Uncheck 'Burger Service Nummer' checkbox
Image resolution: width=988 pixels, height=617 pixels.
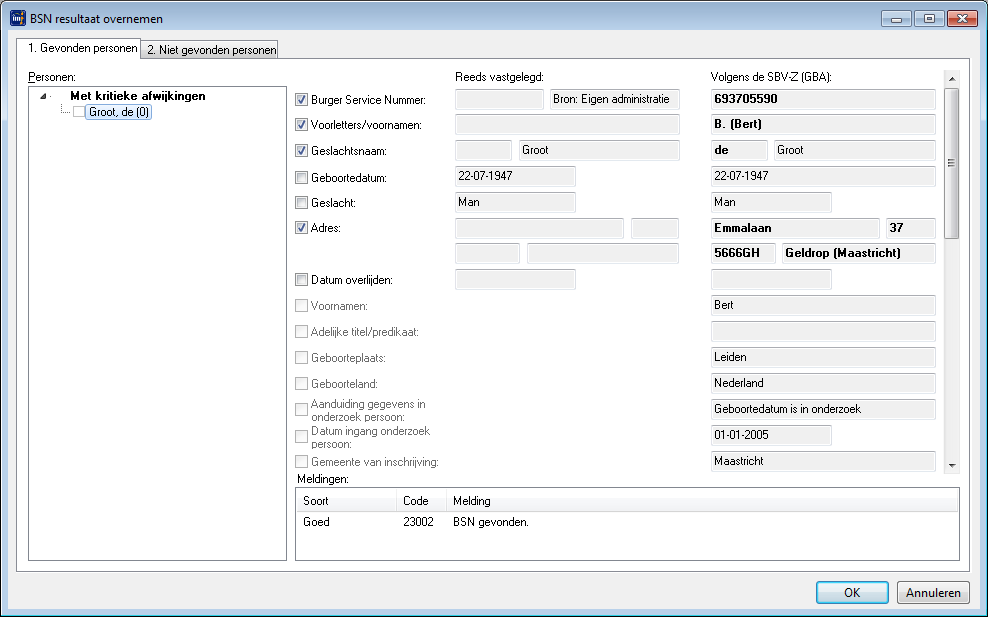click(x=301, y=100)
